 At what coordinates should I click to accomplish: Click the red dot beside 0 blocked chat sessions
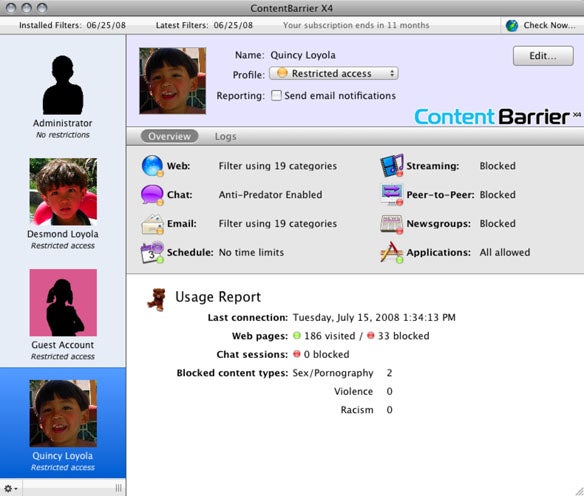(296, 354)
